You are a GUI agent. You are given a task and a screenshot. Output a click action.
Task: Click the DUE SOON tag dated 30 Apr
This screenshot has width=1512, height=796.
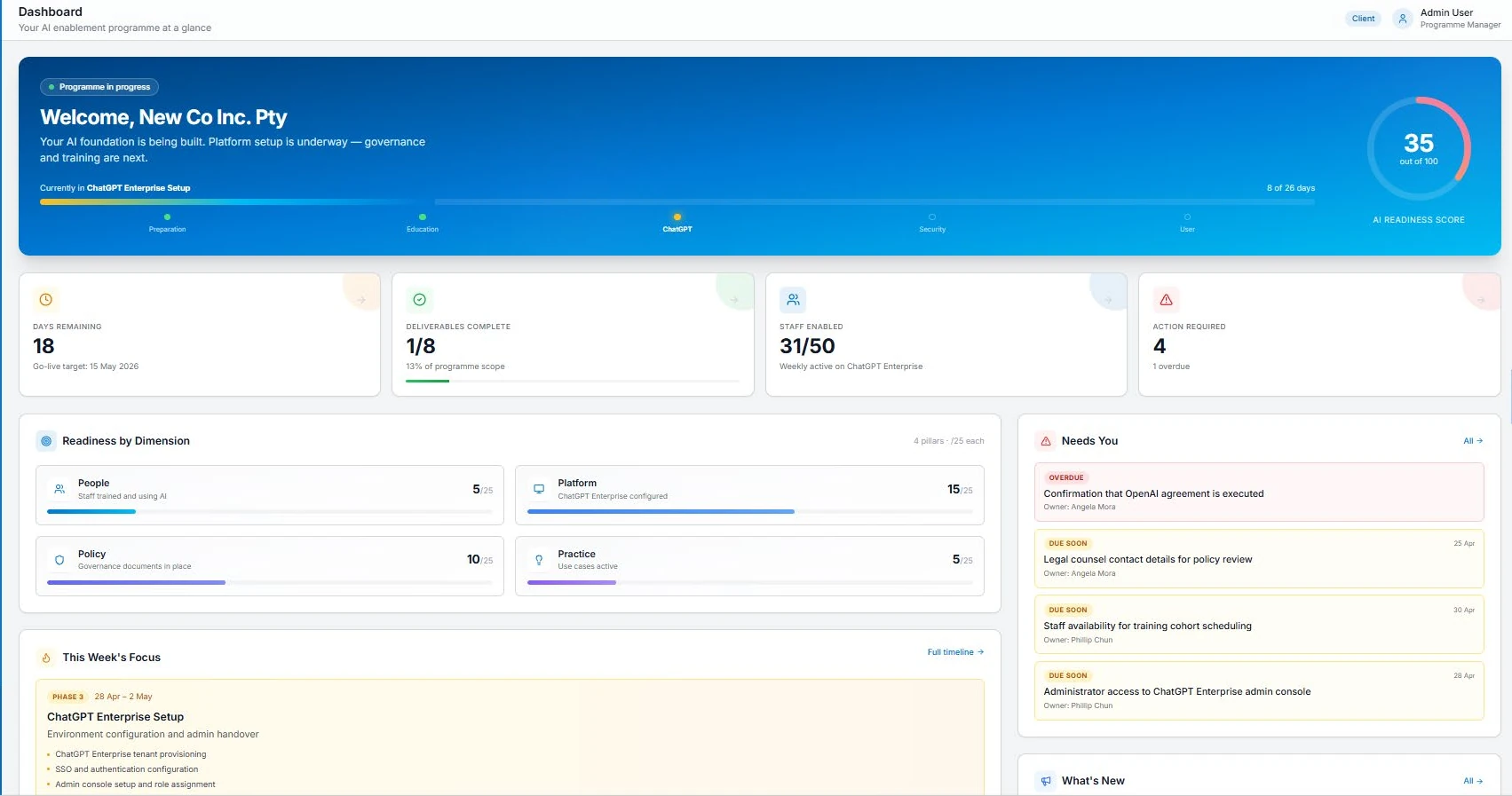pos(1068,610)
